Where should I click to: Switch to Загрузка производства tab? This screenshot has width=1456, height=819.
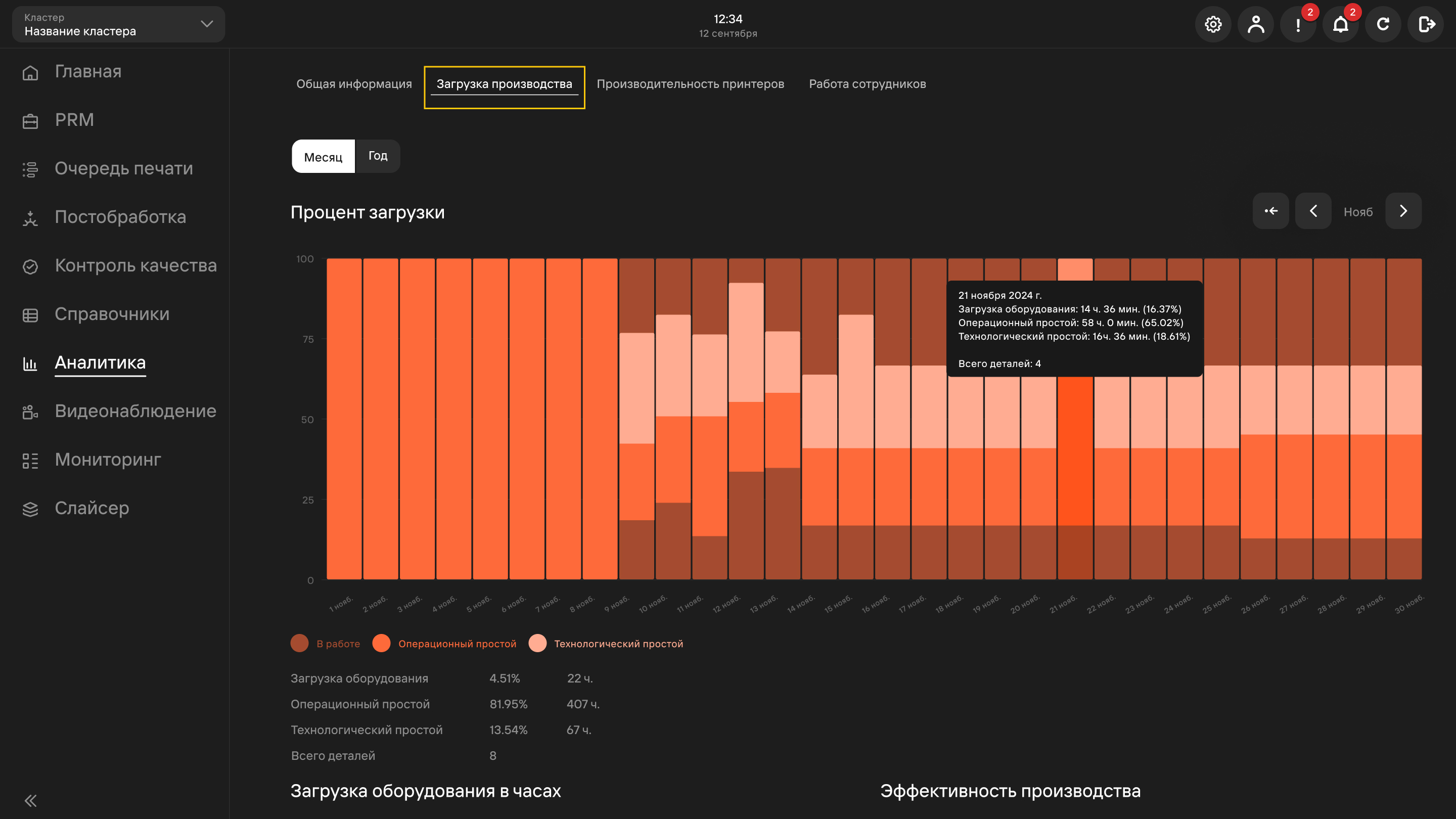coord(504,84)
